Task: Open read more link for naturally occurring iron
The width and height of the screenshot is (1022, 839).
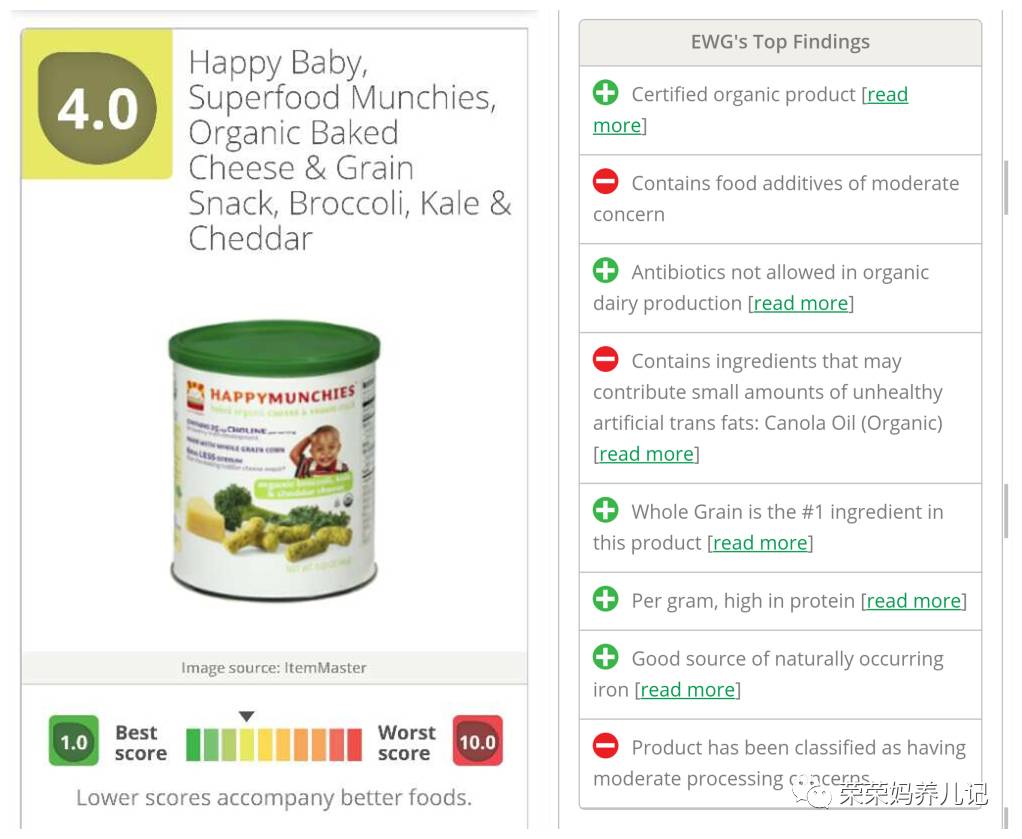Action: click(688, 690)
